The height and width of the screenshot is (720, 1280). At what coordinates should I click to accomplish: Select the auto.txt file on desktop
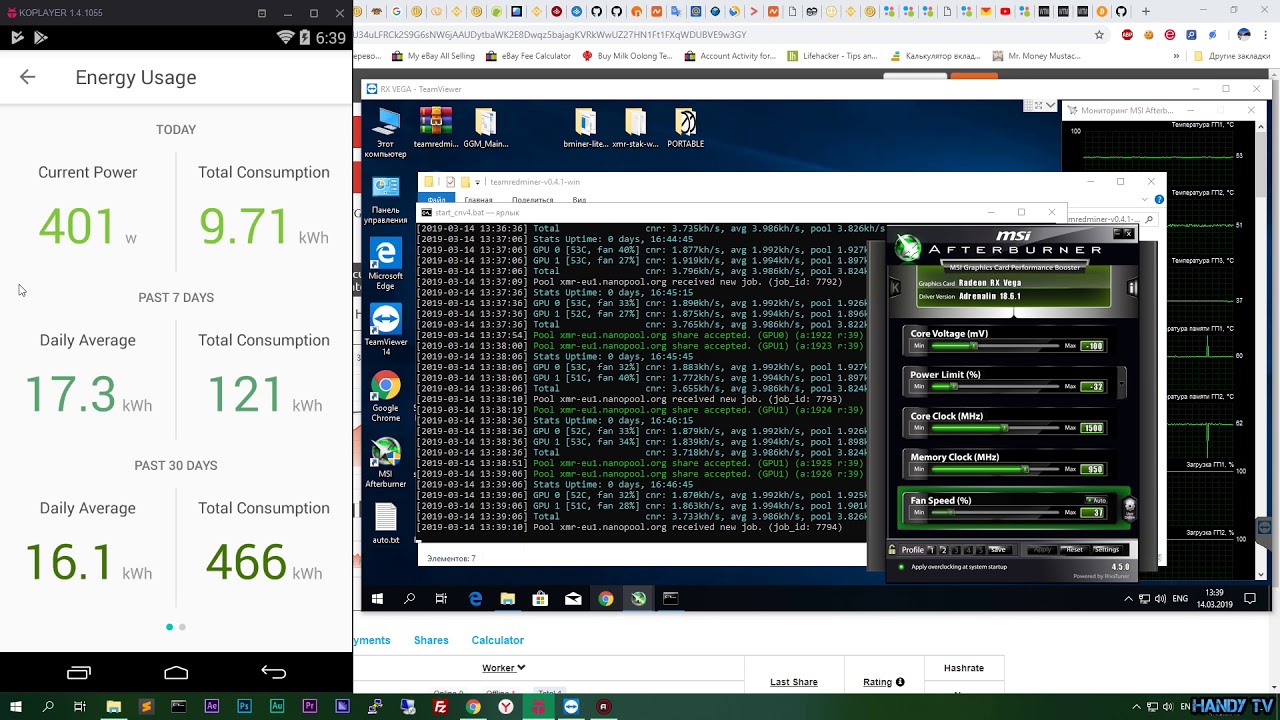(x=385, y=524)
